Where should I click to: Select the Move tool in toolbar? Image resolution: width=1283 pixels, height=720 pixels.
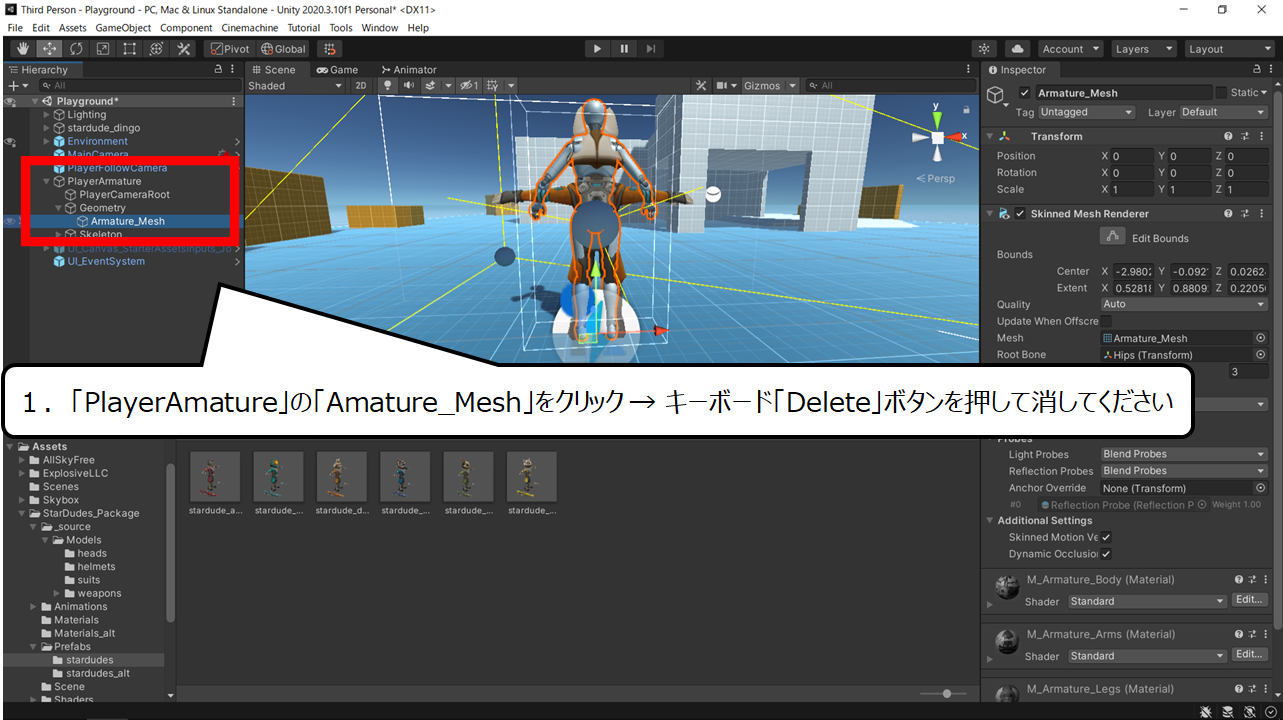coord(49,49)
